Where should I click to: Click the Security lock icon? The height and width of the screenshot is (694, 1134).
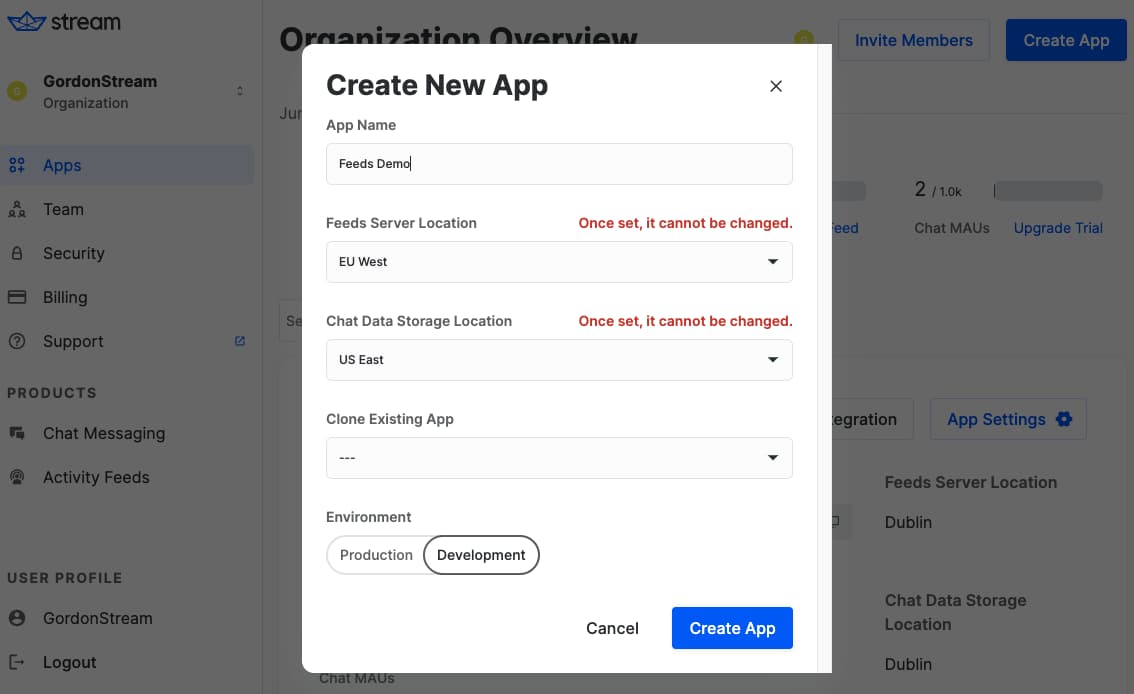pyautogui.click(x=17, y=254)
